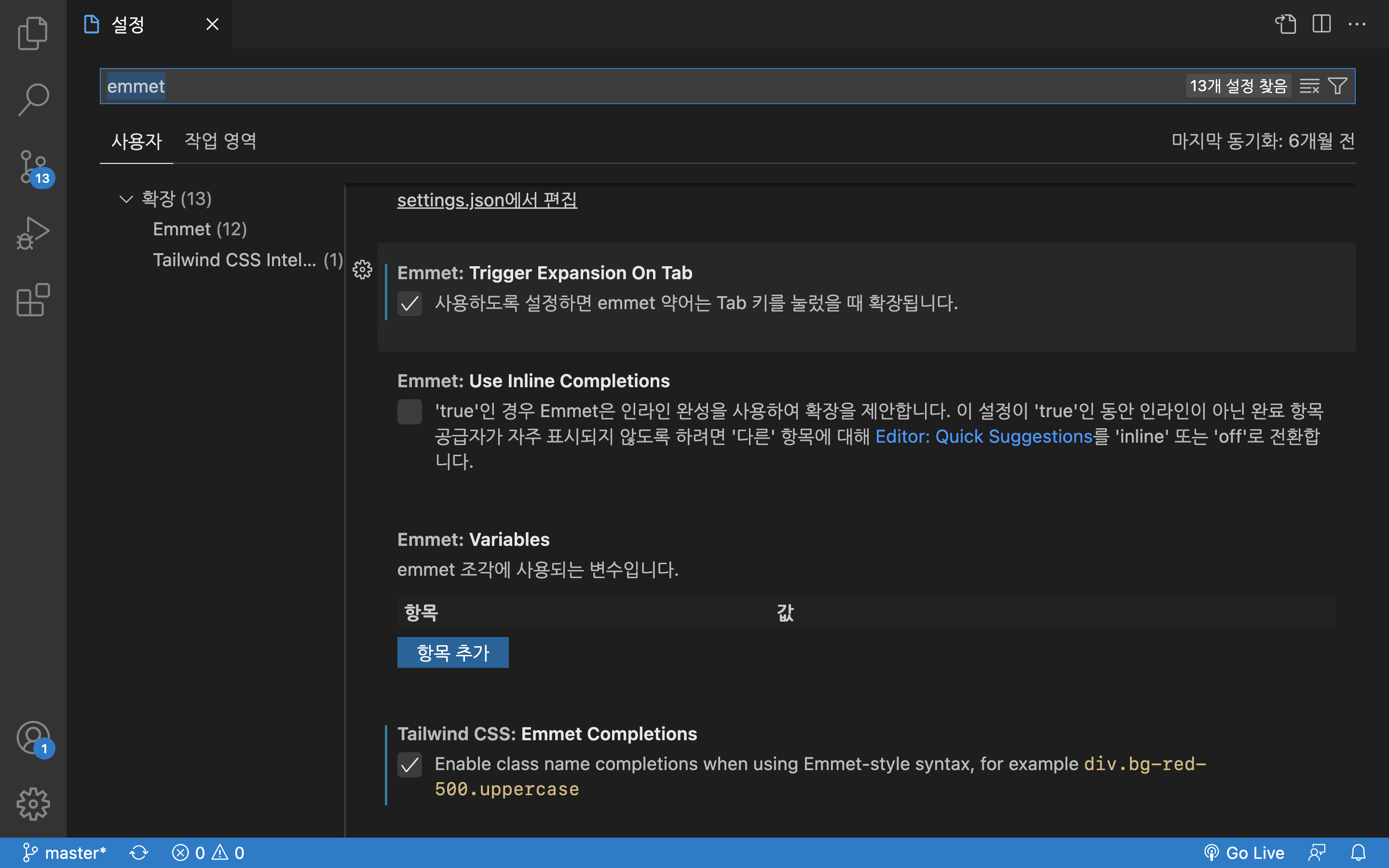Image resolution: width=1389 pixels, height=868 pixels.
Task: Collapse the 확장 (13) tree group
Action: 126,199
